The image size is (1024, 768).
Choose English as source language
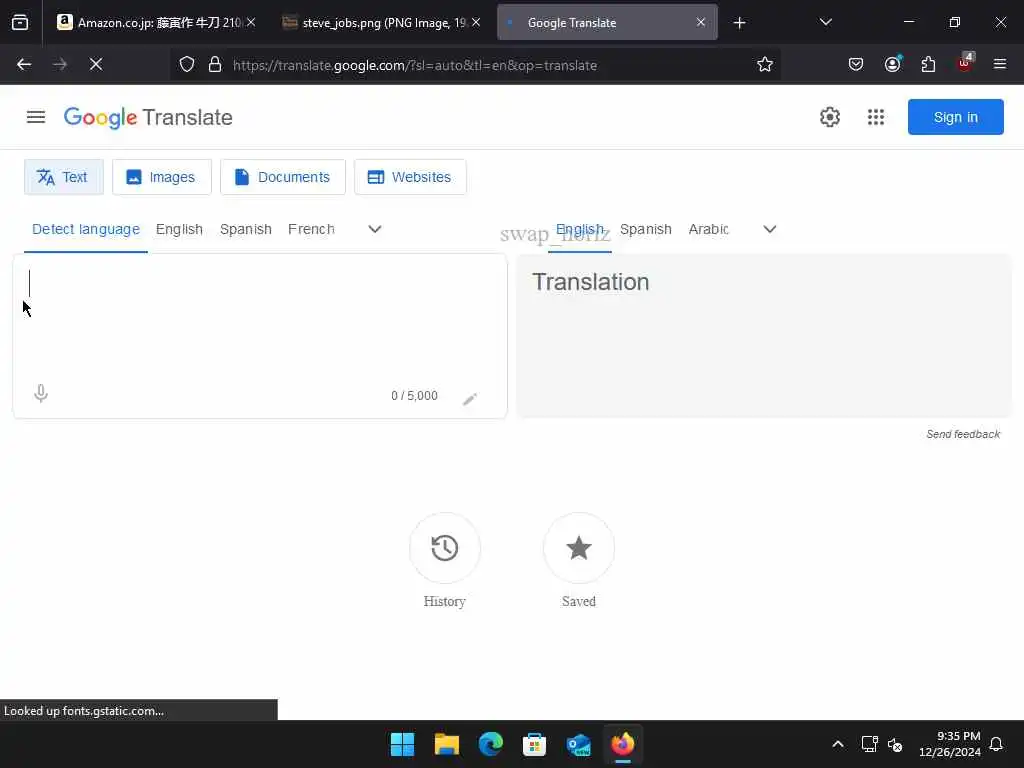pyautogui.click(x=179, y=229)
